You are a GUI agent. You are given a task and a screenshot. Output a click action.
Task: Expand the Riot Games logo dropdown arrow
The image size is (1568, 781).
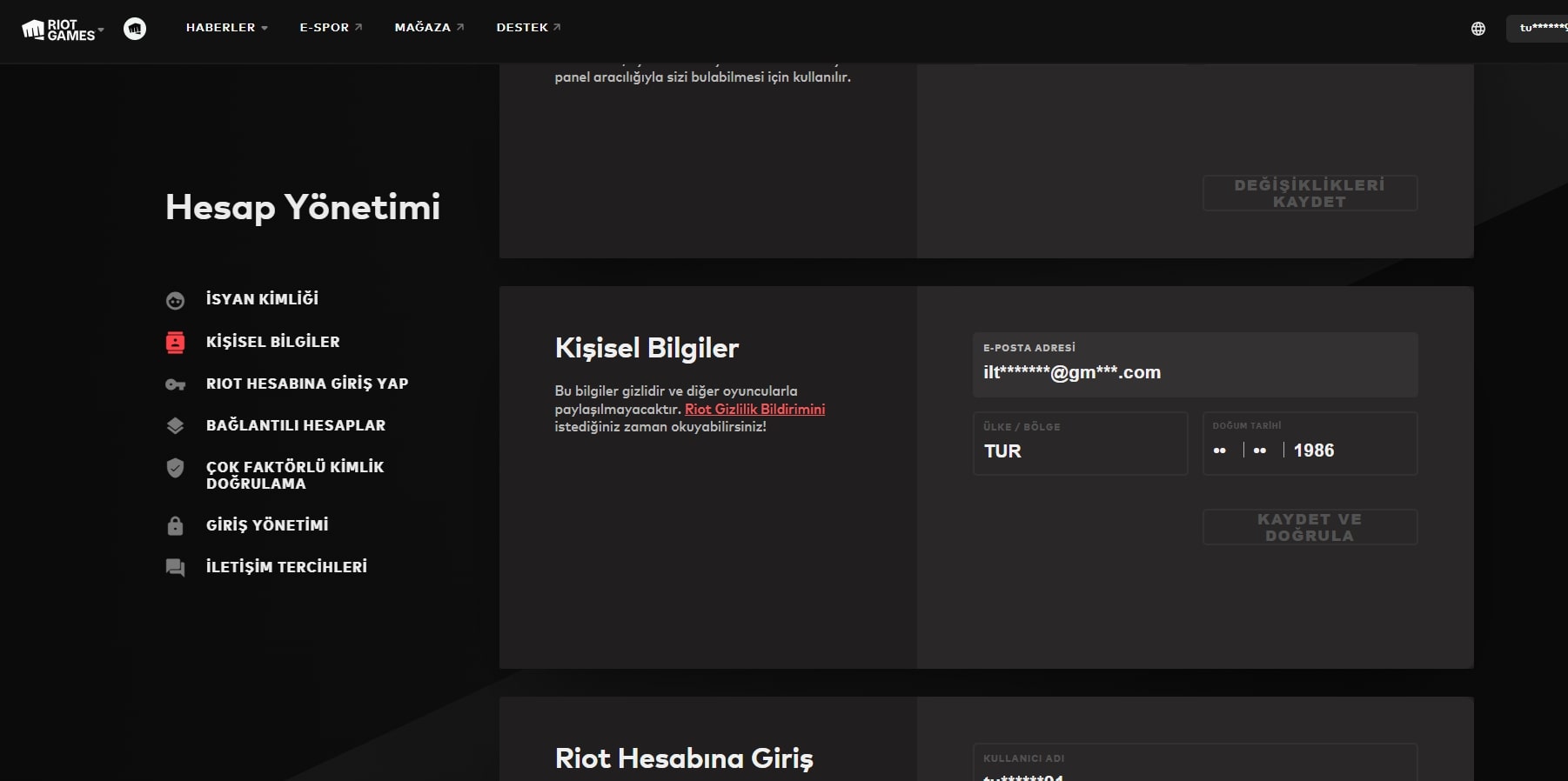click(101, 30)
